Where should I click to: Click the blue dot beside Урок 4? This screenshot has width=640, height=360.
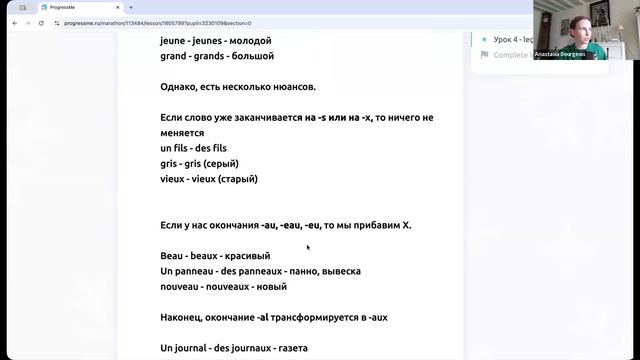pos(484,40)
